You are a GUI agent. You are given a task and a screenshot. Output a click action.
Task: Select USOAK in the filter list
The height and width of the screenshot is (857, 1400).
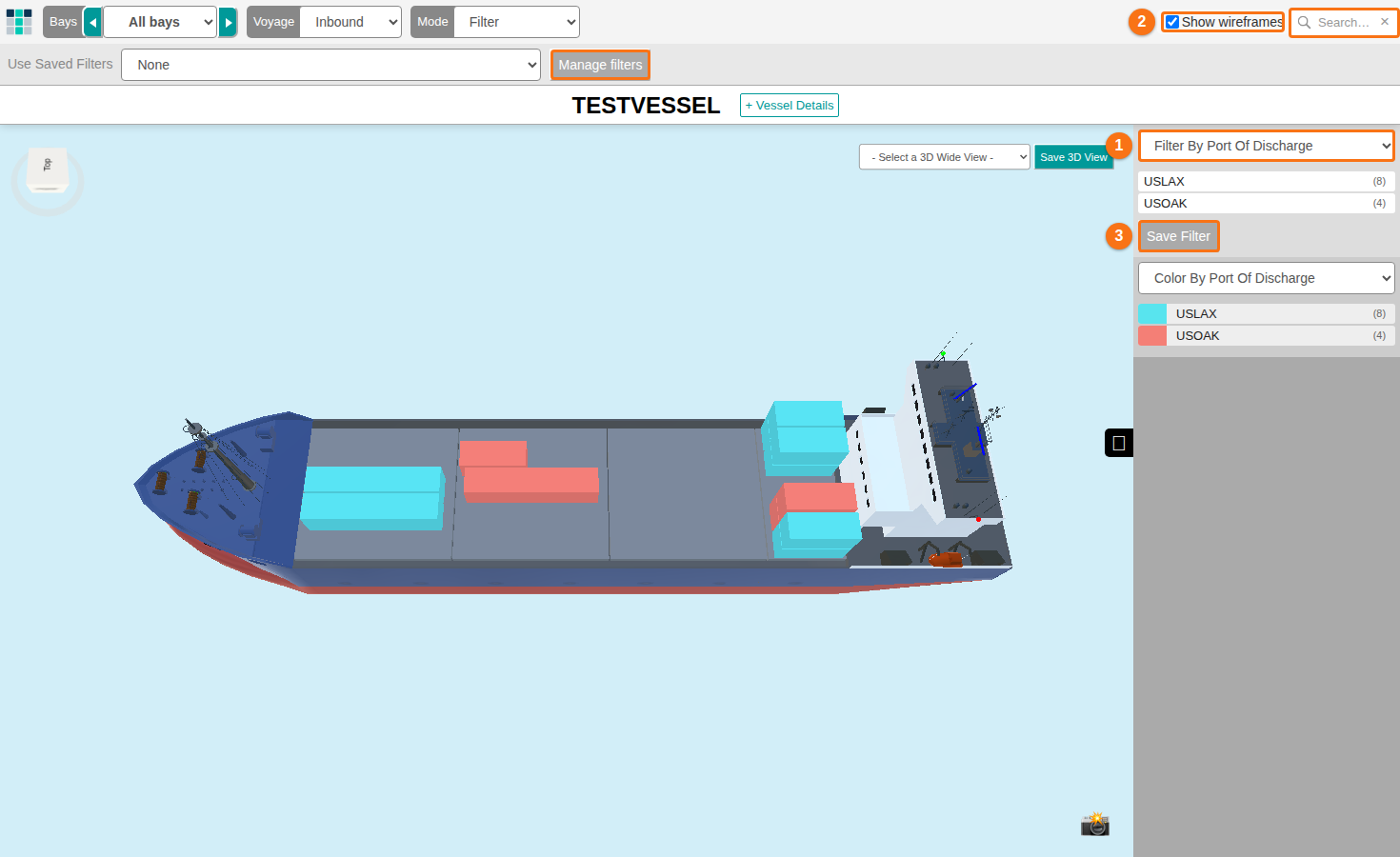pyautogui.click(x=1266, y=203)
